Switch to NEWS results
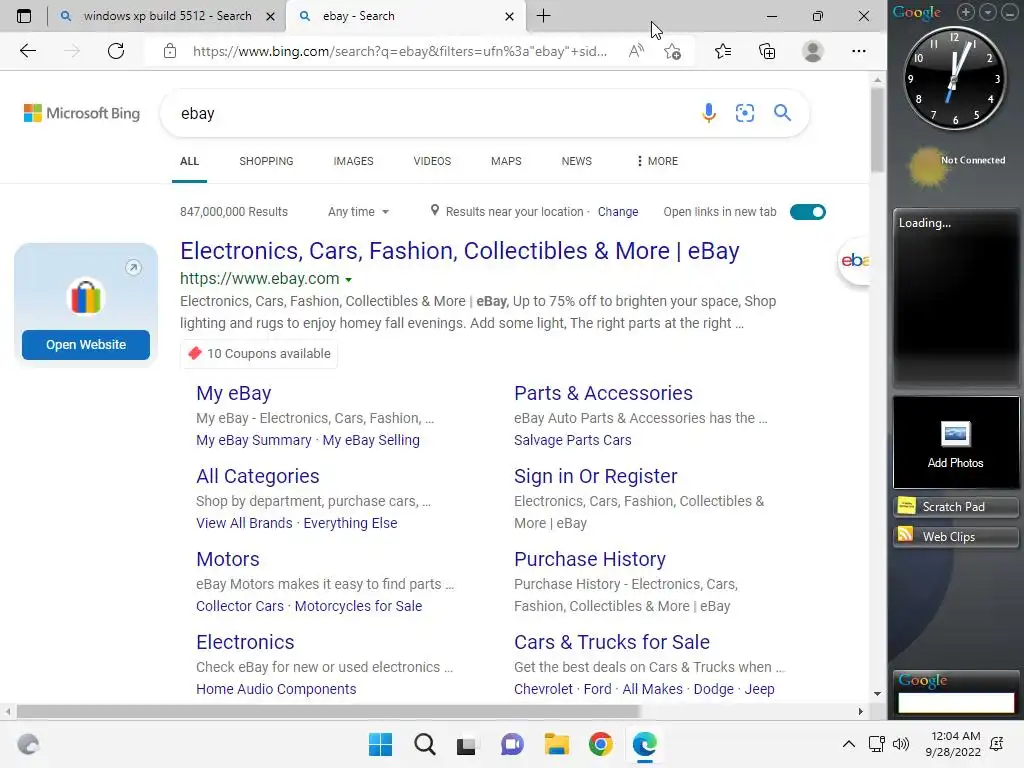Screen dimensions: 1024x768 (x=577, y=161)
